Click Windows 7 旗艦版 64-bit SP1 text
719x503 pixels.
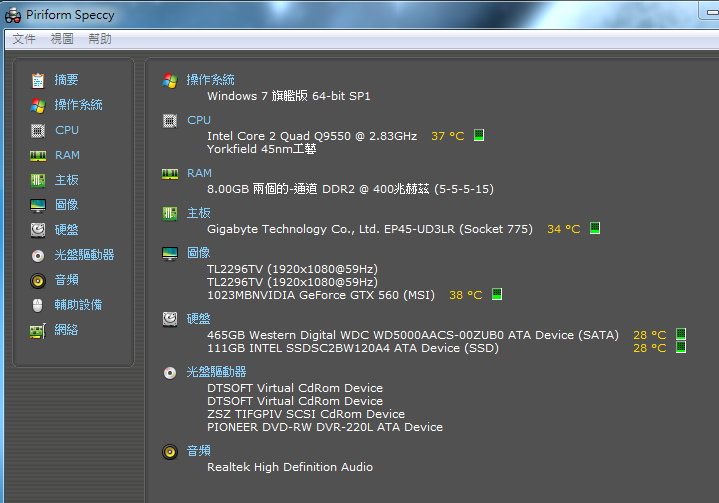[x=289, y=96]
